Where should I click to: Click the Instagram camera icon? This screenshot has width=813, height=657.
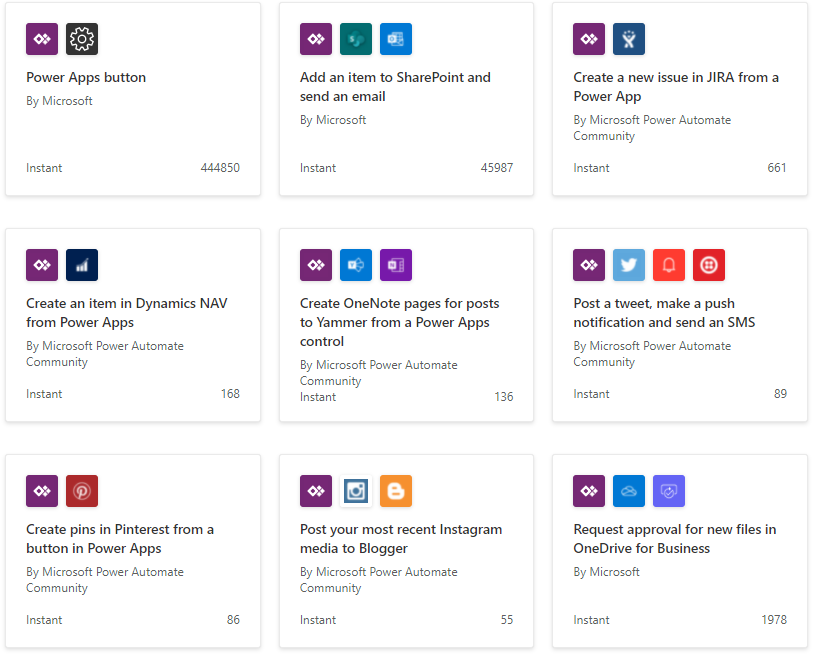(356, 491)
